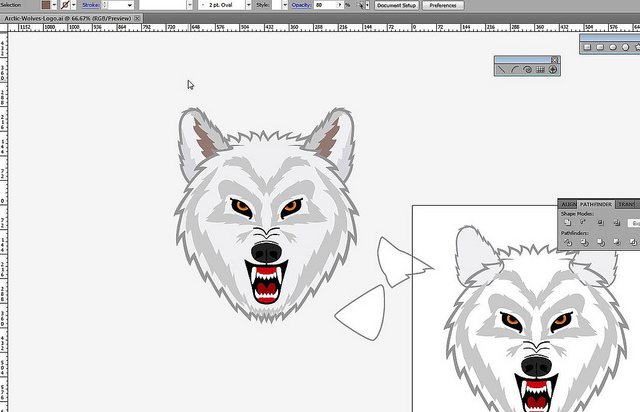The image size is (640, 412).
Task: Open the fill color dropdown arrow
Action: (x=54, y=5)
